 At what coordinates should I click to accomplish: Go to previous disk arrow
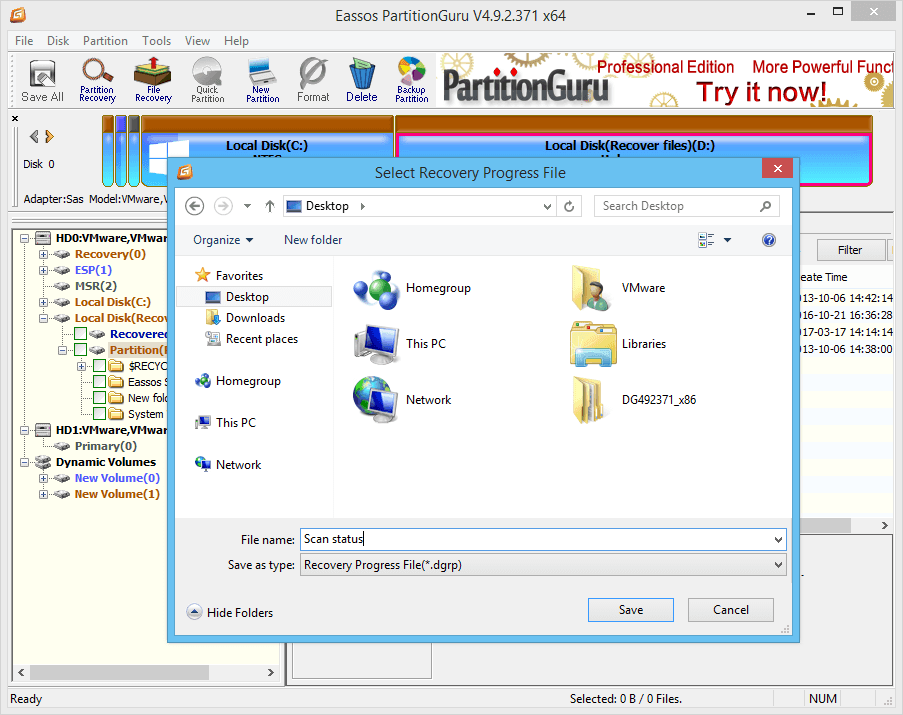34,136
